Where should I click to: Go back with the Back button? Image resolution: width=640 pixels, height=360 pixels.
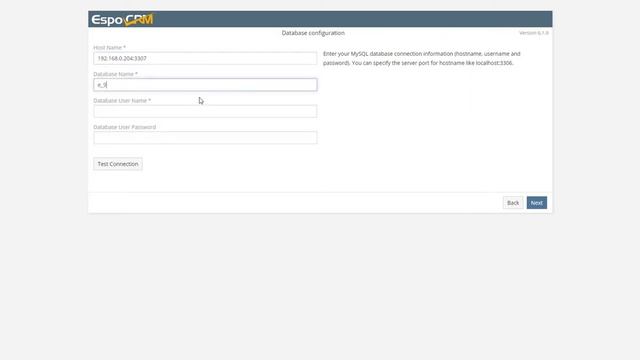click(x=513, y=203)
